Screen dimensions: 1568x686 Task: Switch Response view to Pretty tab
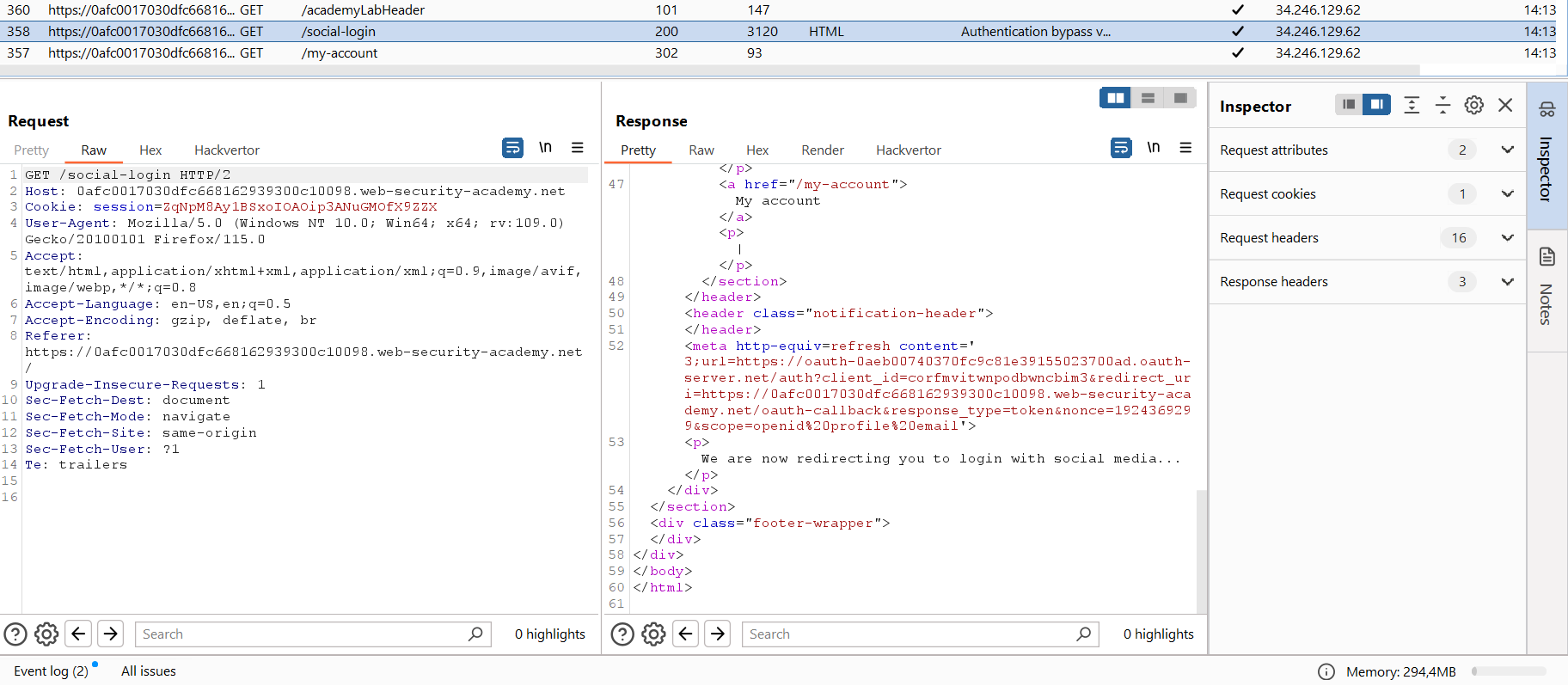[638, 150]
